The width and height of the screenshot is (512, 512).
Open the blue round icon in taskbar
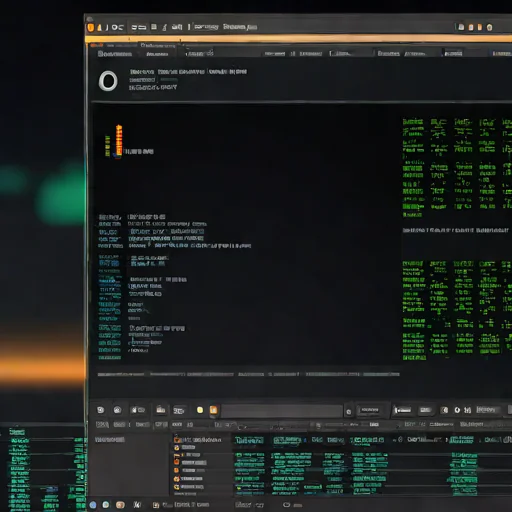(x=93, y=505)
